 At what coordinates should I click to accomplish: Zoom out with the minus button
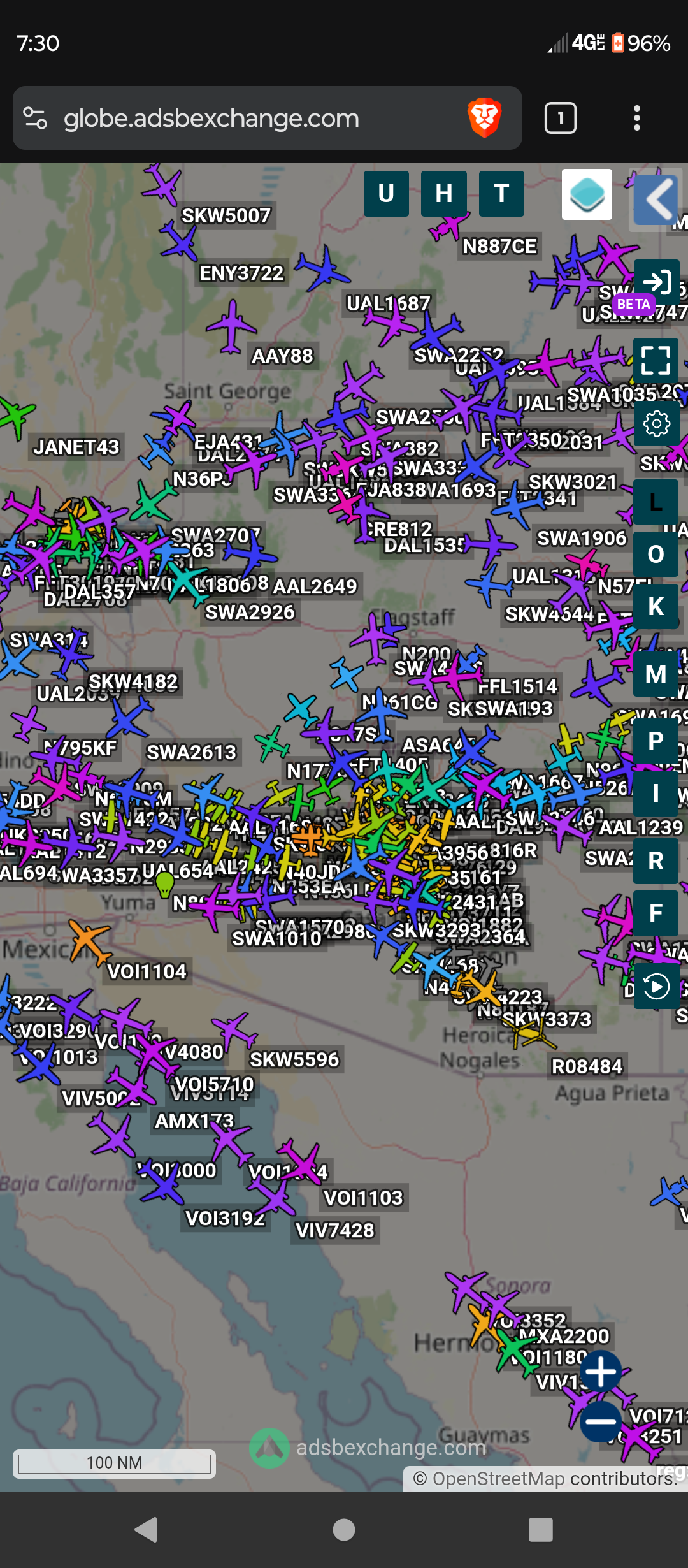point(601,1421)
